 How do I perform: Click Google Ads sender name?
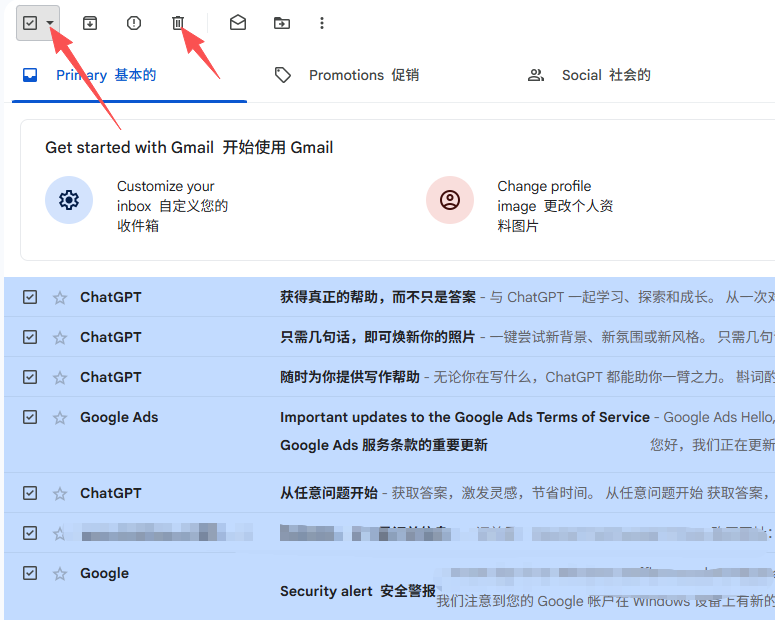pyautogui.click(x=119, y=417)
